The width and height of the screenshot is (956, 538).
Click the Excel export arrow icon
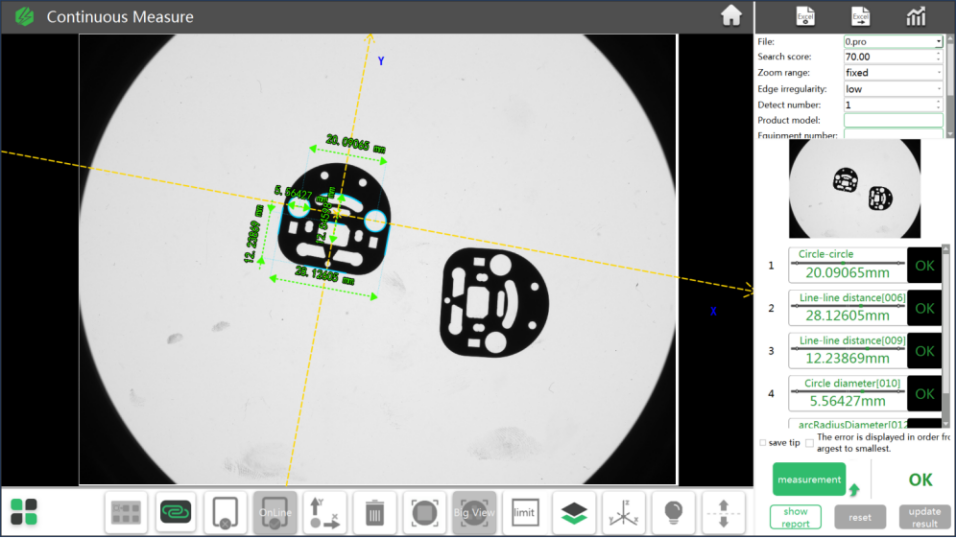[x=860, y=16]
